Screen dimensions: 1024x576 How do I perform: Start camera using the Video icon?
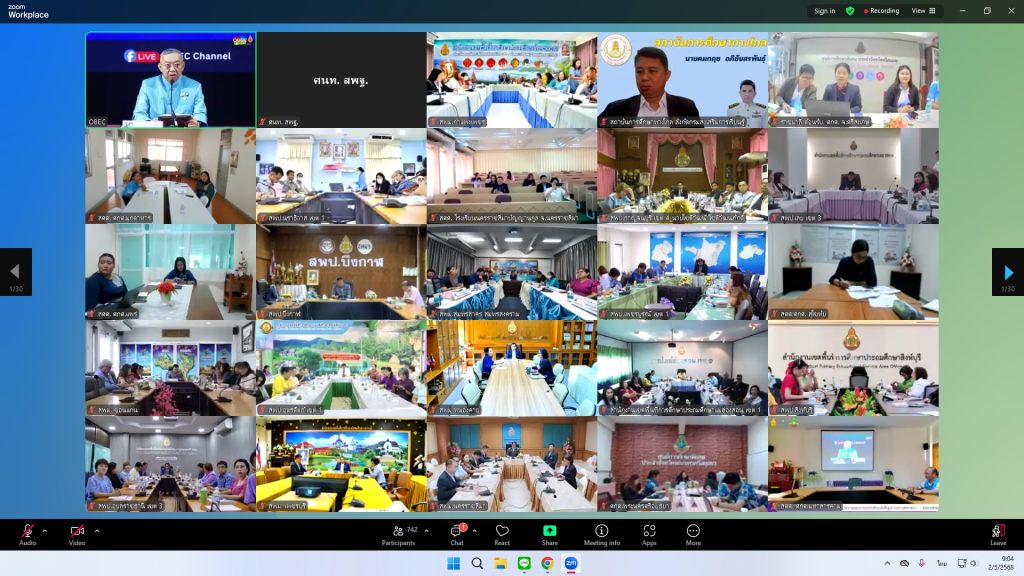click(77, 534)
